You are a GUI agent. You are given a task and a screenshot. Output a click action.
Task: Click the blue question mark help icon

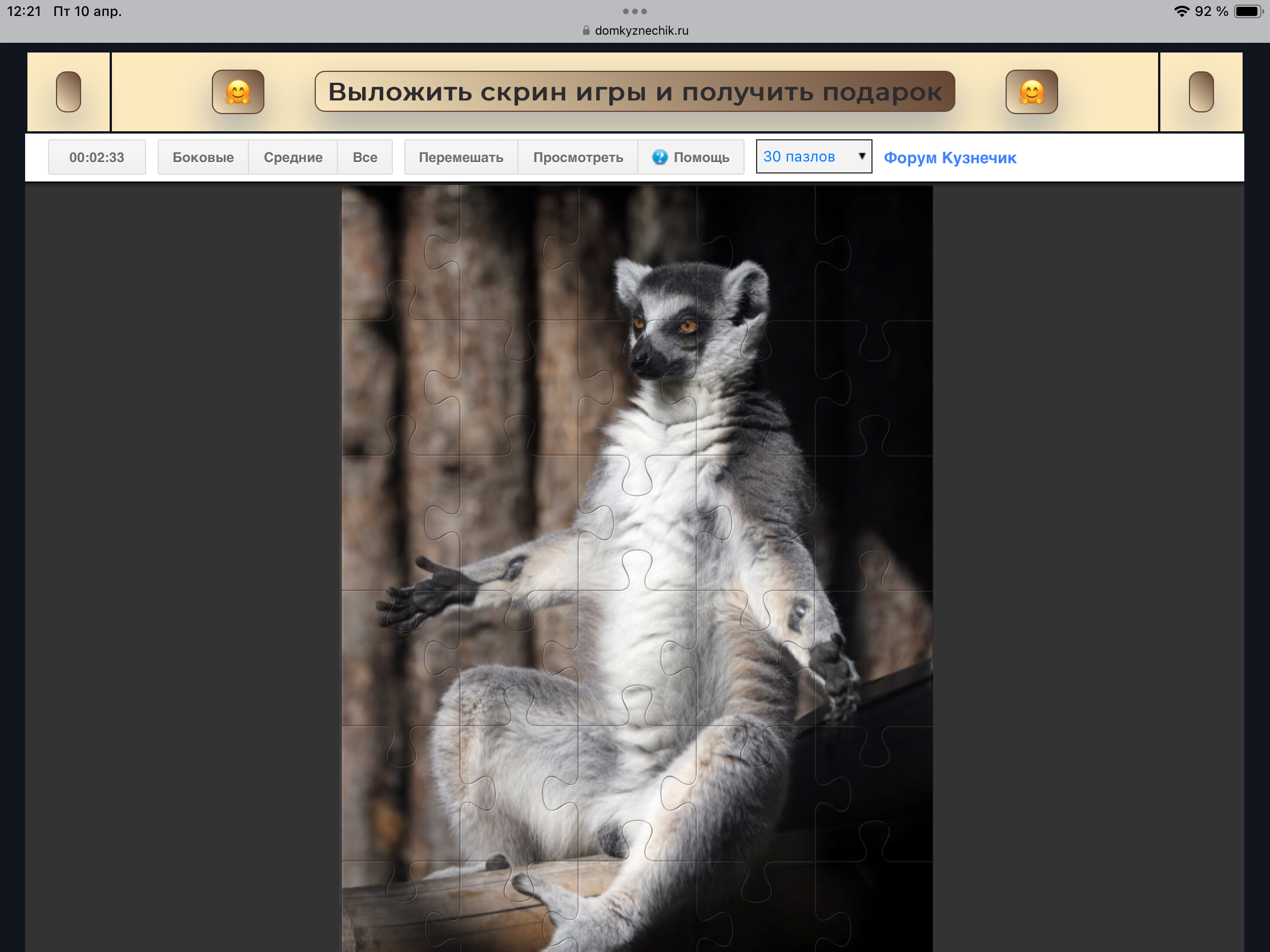tap(660, 156)
